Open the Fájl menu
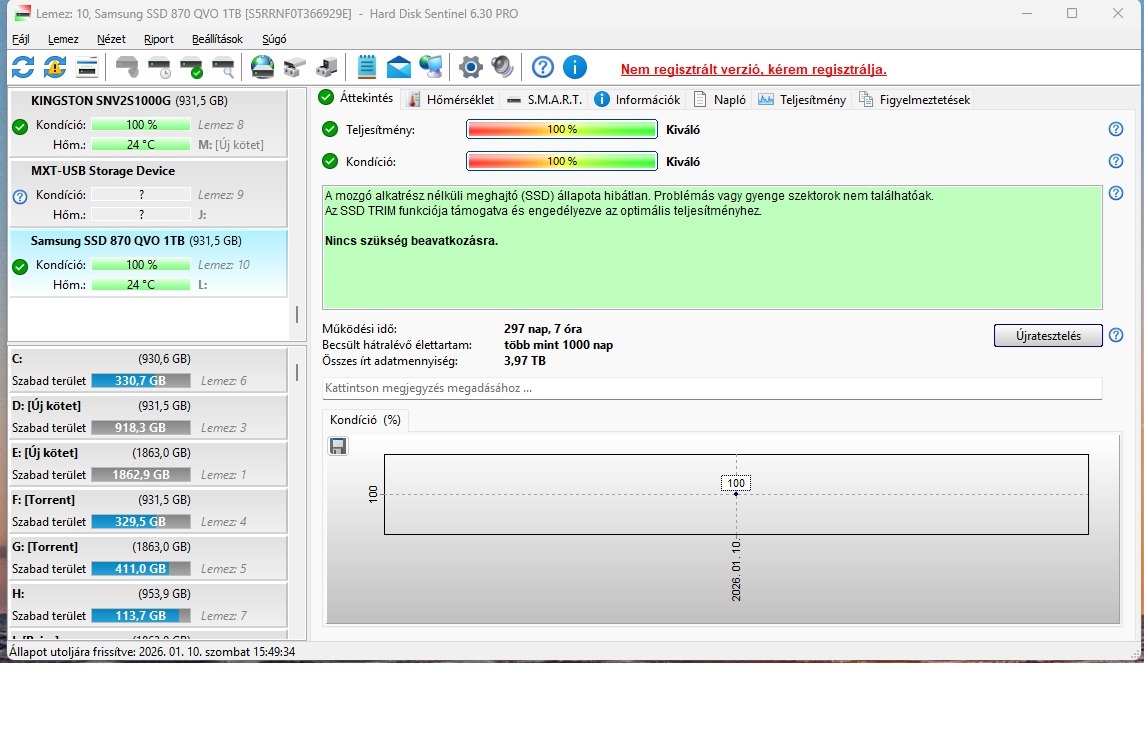Viewport: 1144px width, 737px height. tap(20, 39)
